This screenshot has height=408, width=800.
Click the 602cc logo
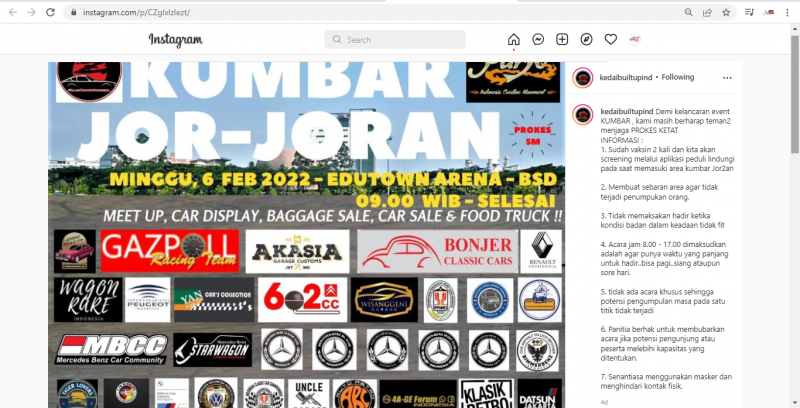pos(303,300)
